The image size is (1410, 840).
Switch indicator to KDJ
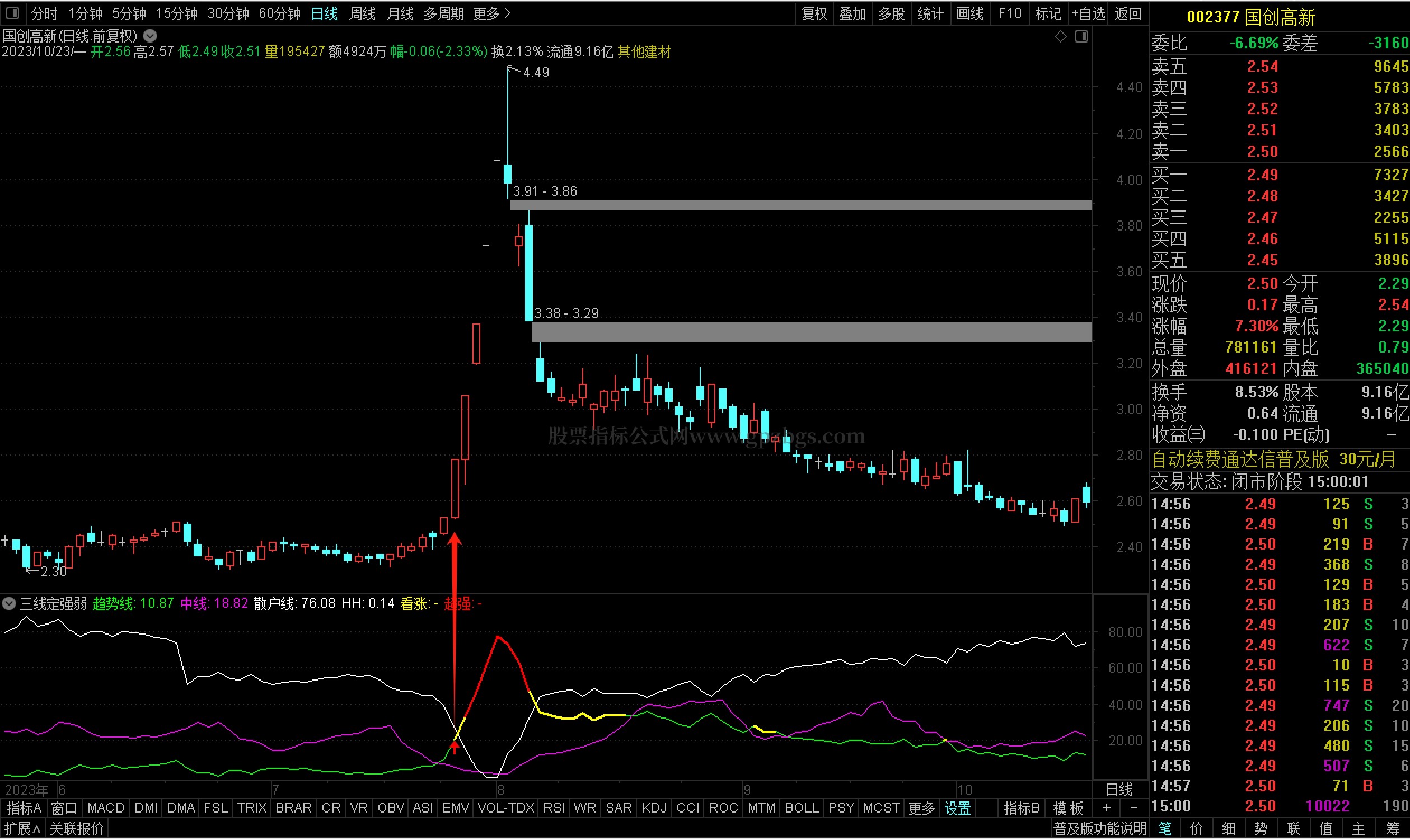coord(654,809)
